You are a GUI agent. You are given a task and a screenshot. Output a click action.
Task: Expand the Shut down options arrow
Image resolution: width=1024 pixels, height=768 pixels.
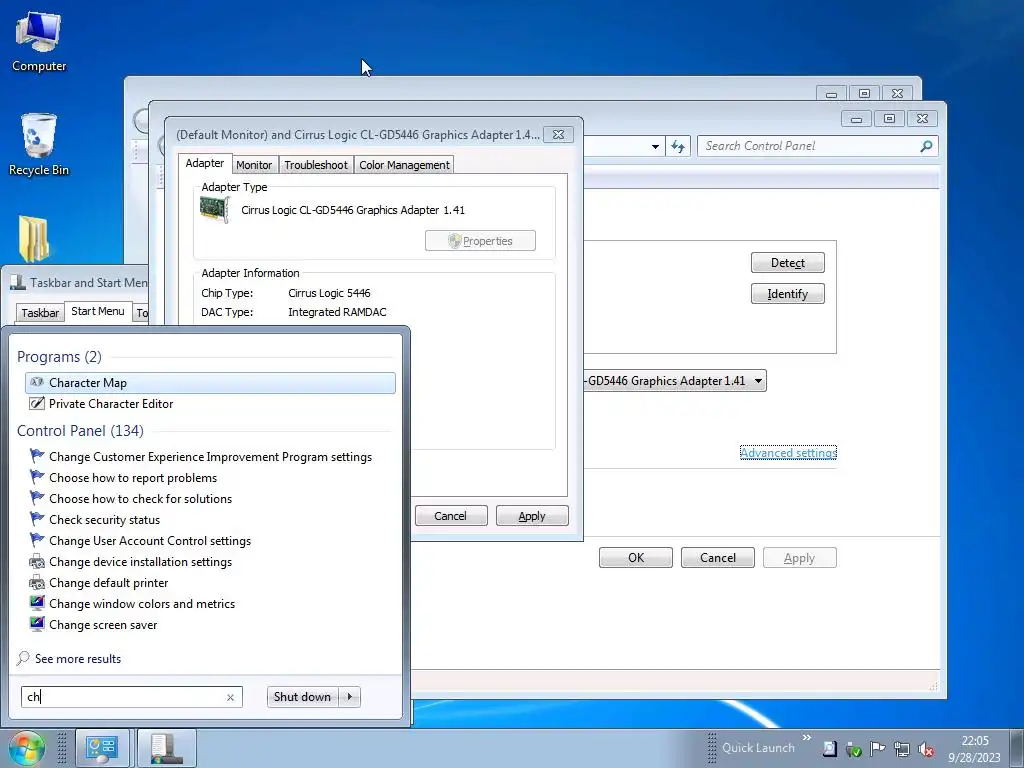pyautogui.click(x=350, y=697)
